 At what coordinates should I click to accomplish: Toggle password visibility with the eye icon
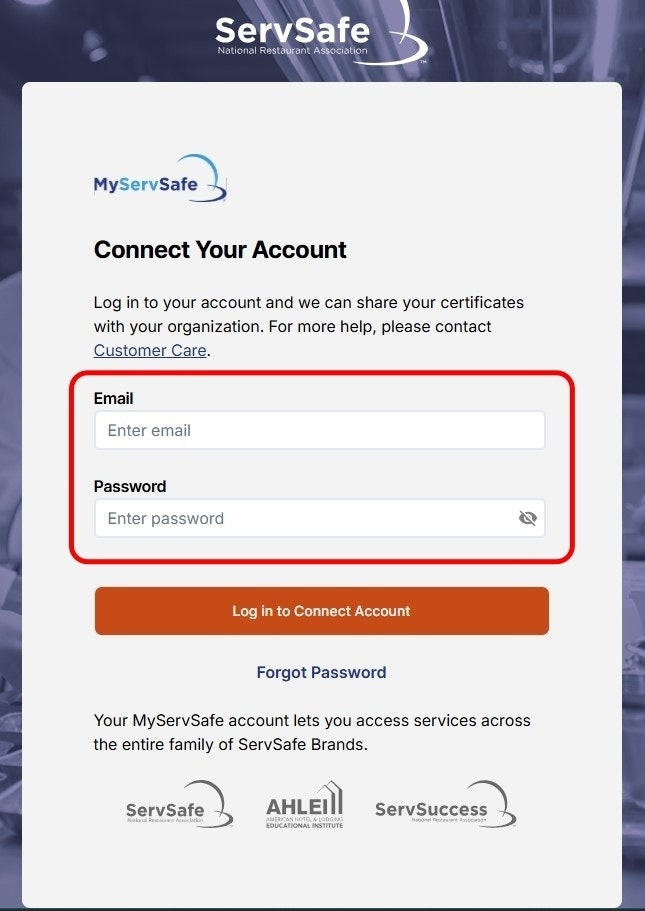click(528, 518)
